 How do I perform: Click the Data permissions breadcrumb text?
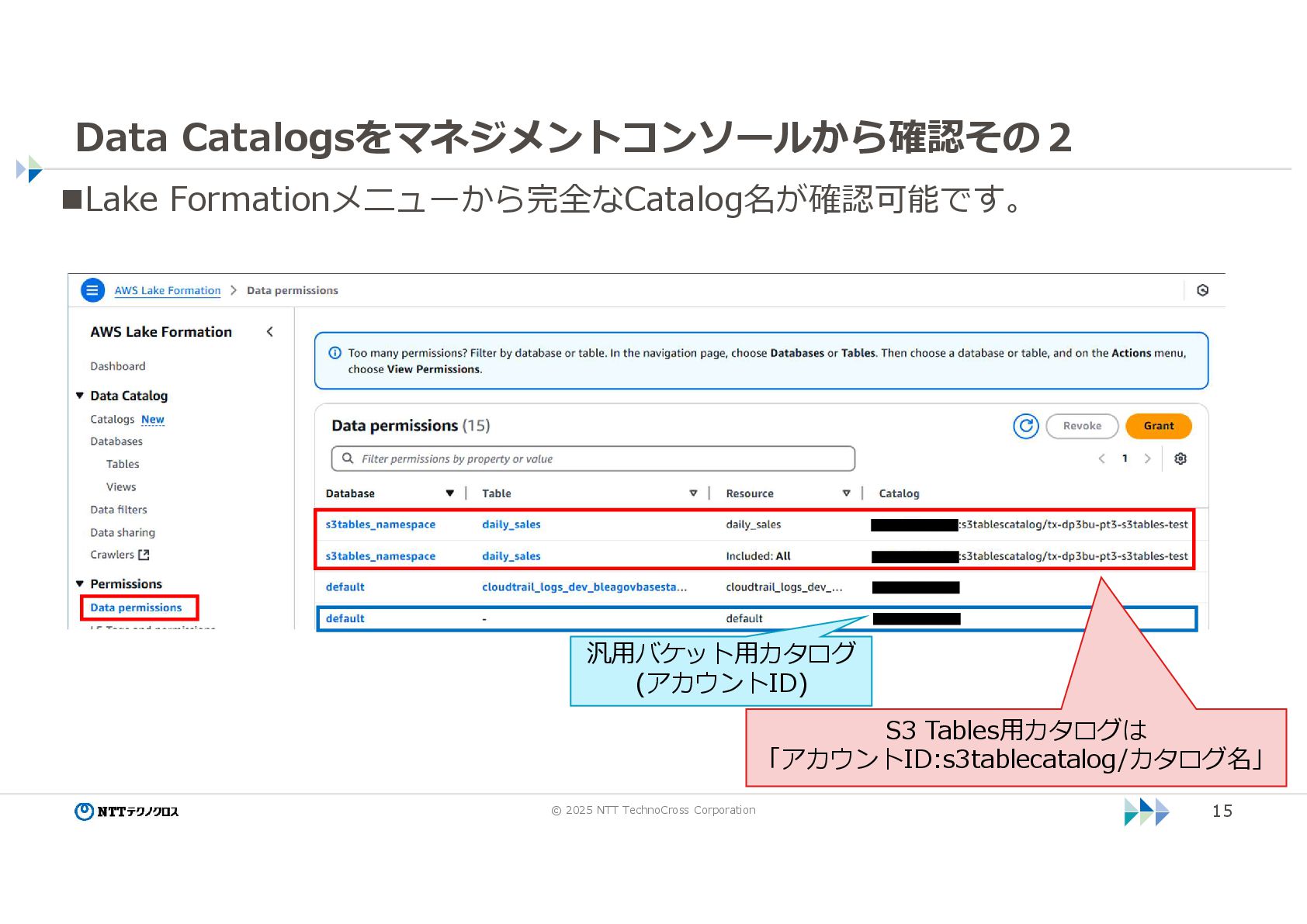(x=293, y=290)
